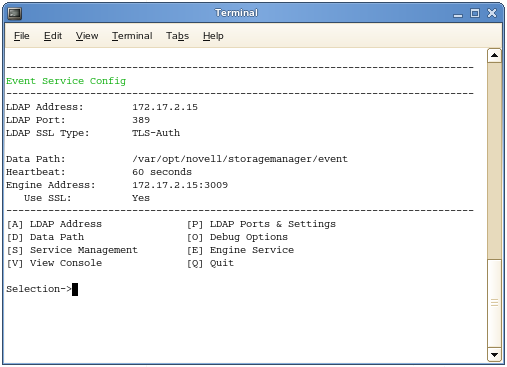Click the /var/opt/novell/storagemanager/event data path
Viewport: 507px width, 367px height.
coord(240,159)
